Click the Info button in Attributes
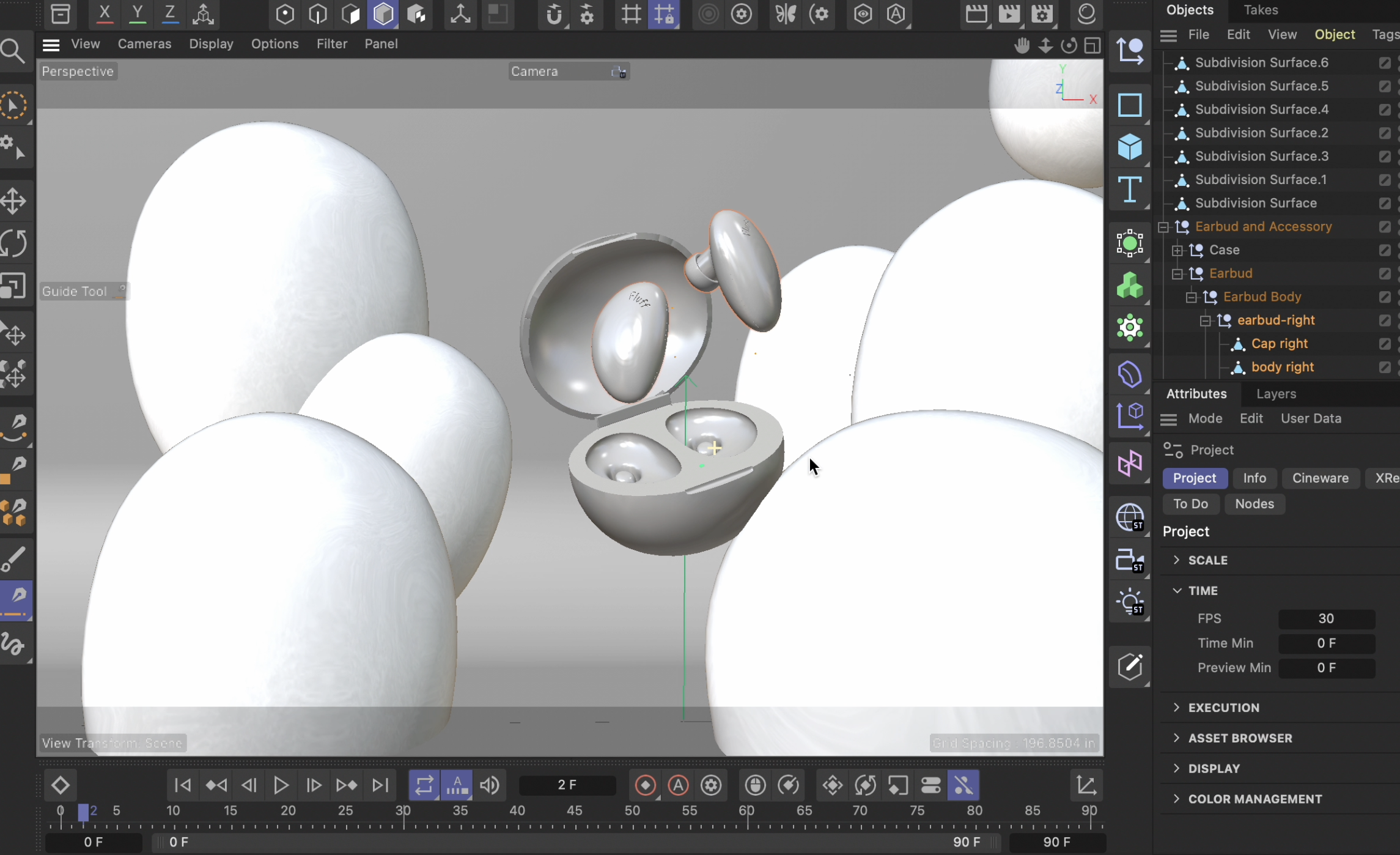The image size is (1400, 855). (x=1254, y=478)
